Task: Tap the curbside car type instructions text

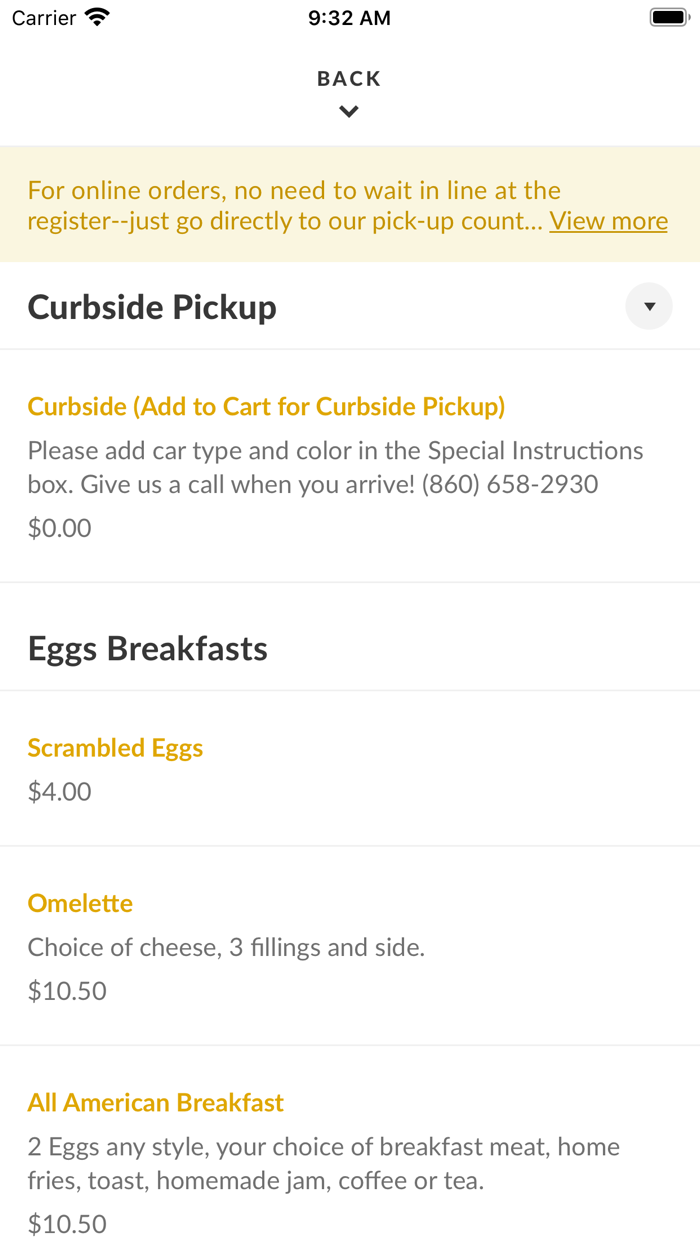Action: [x=335, y=467]
